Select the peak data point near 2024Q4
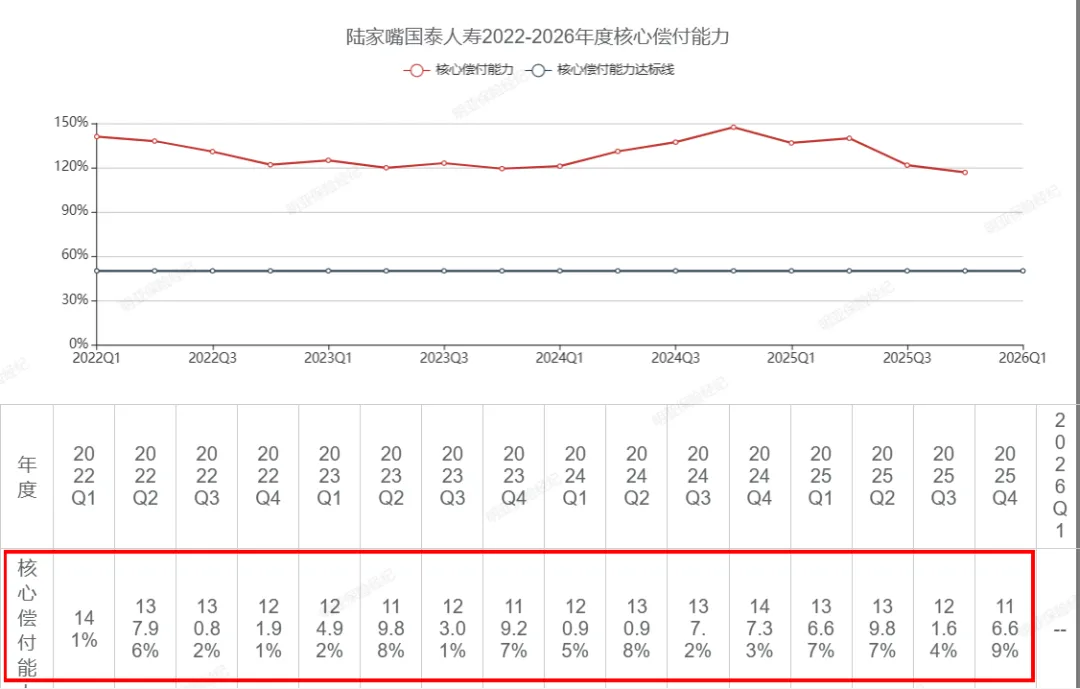This screenshot has height=689, width=1080. tap(731, 127)
